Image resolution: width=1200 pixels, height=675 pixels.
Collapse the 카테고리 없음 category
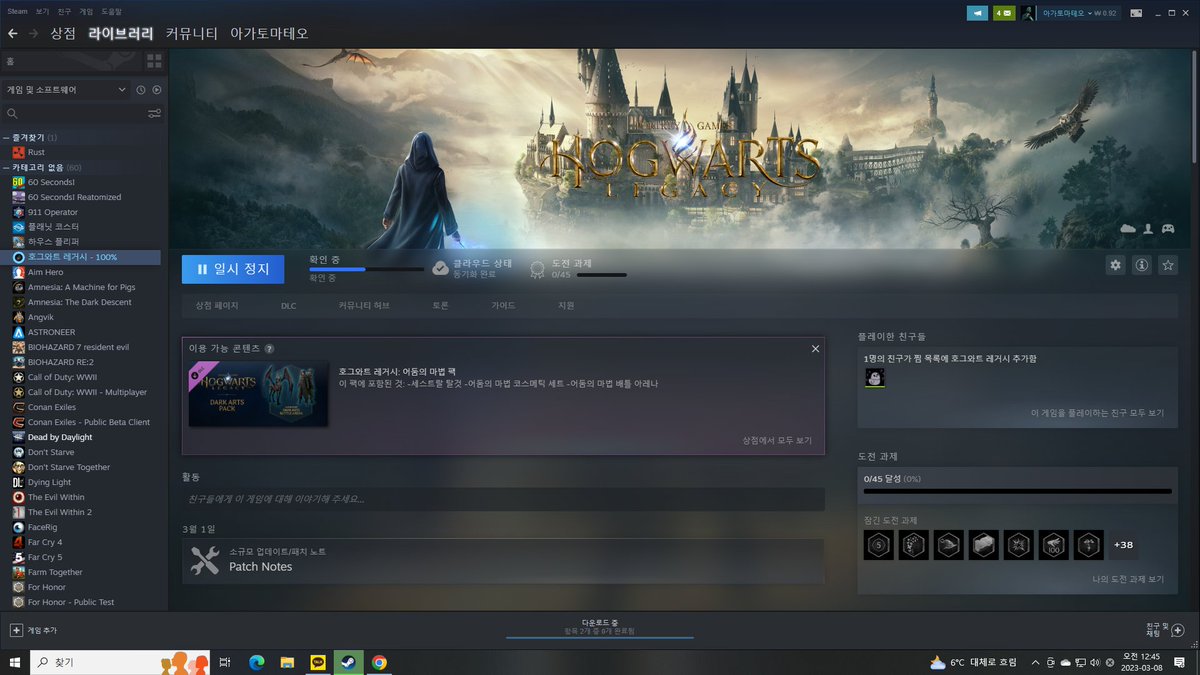coord(6,167)
